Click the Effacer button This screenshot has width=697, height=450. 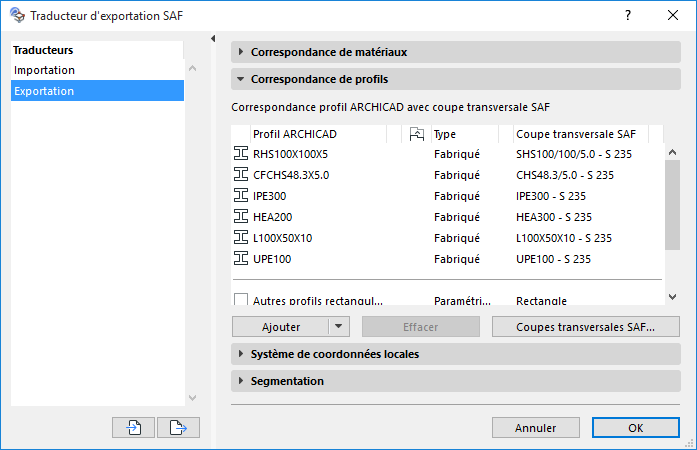pyautogui.click(x=421, y=327)
